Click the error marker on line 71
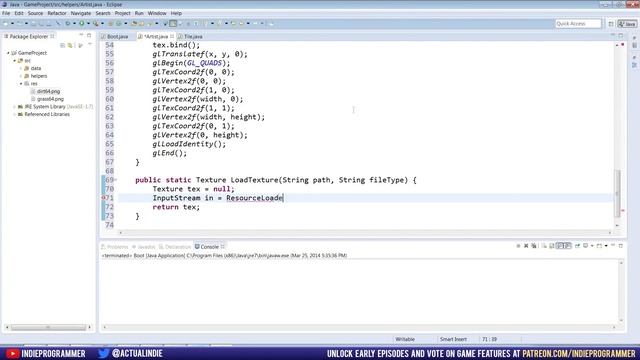 click(x=103, y=198)
